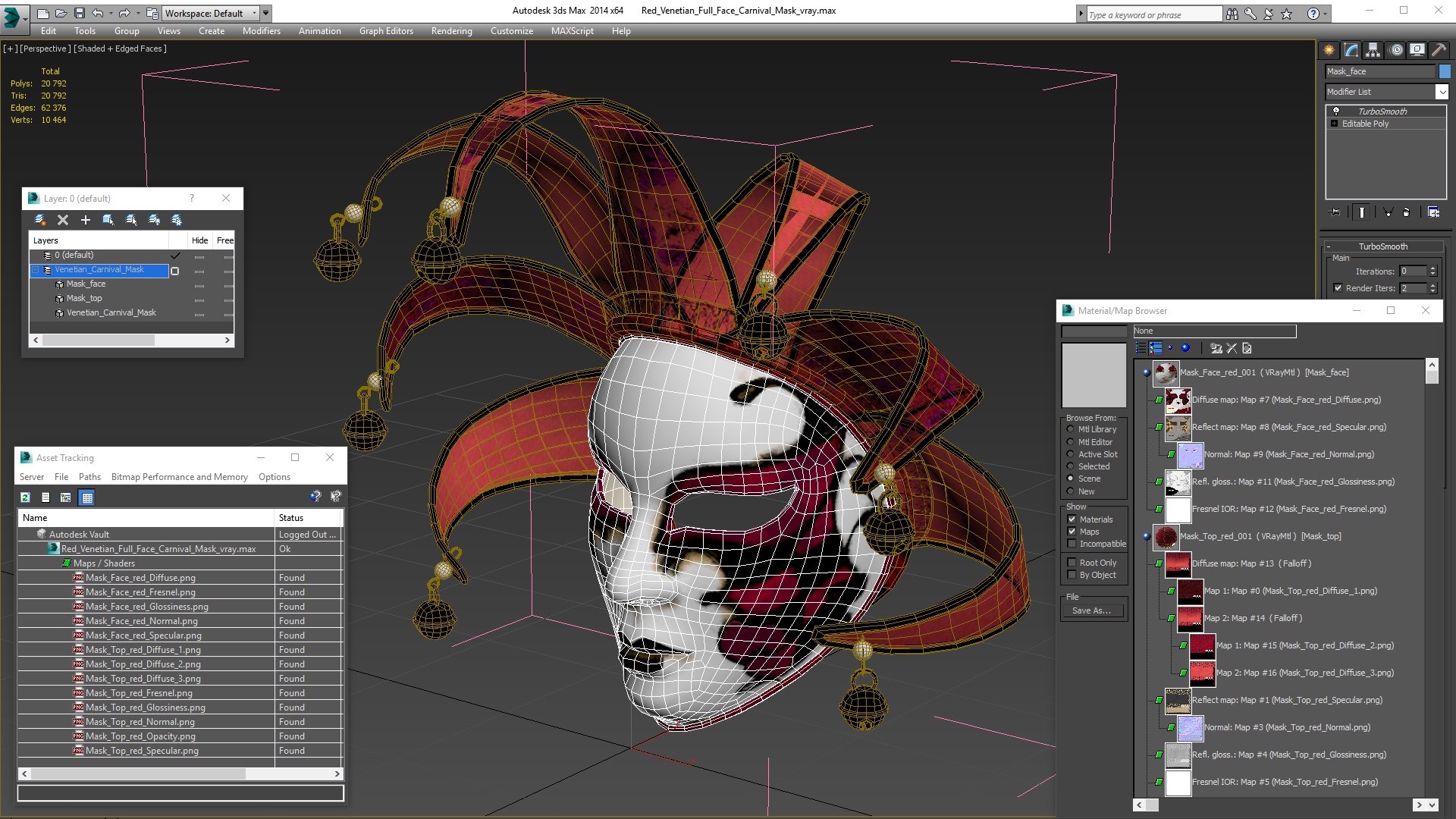
Task: Collapse the Venetian_Carnival_Mask layer tree
Action: (35, 270)
